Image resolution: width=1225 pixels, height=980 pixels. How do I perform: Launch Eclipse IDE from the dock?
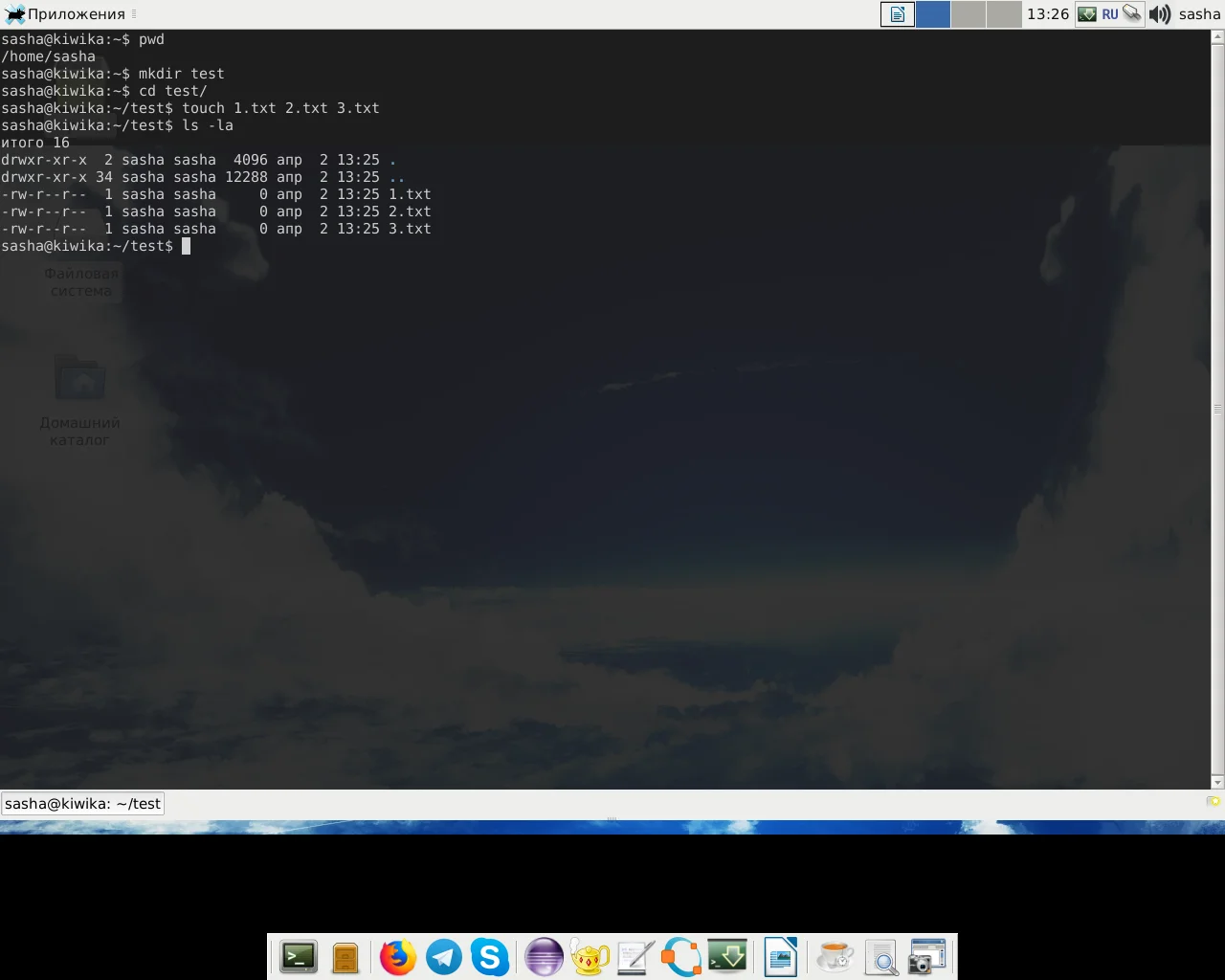544,957
